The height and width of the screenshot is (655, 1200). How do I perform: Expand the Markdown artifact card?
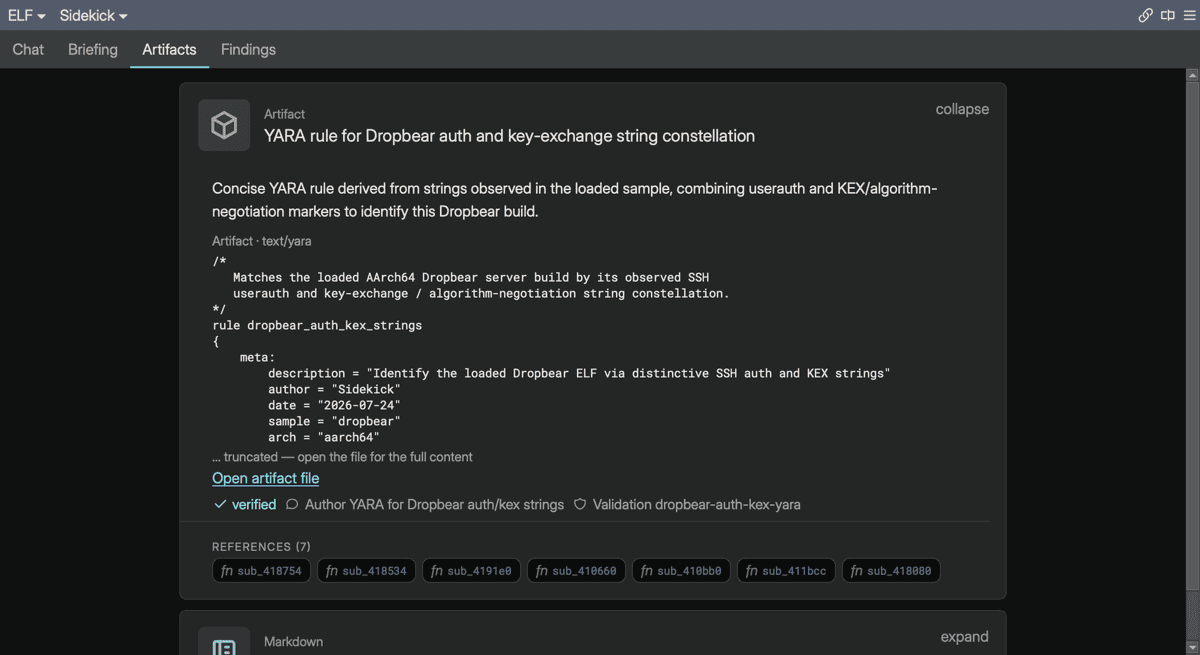[x=964, y=637]
